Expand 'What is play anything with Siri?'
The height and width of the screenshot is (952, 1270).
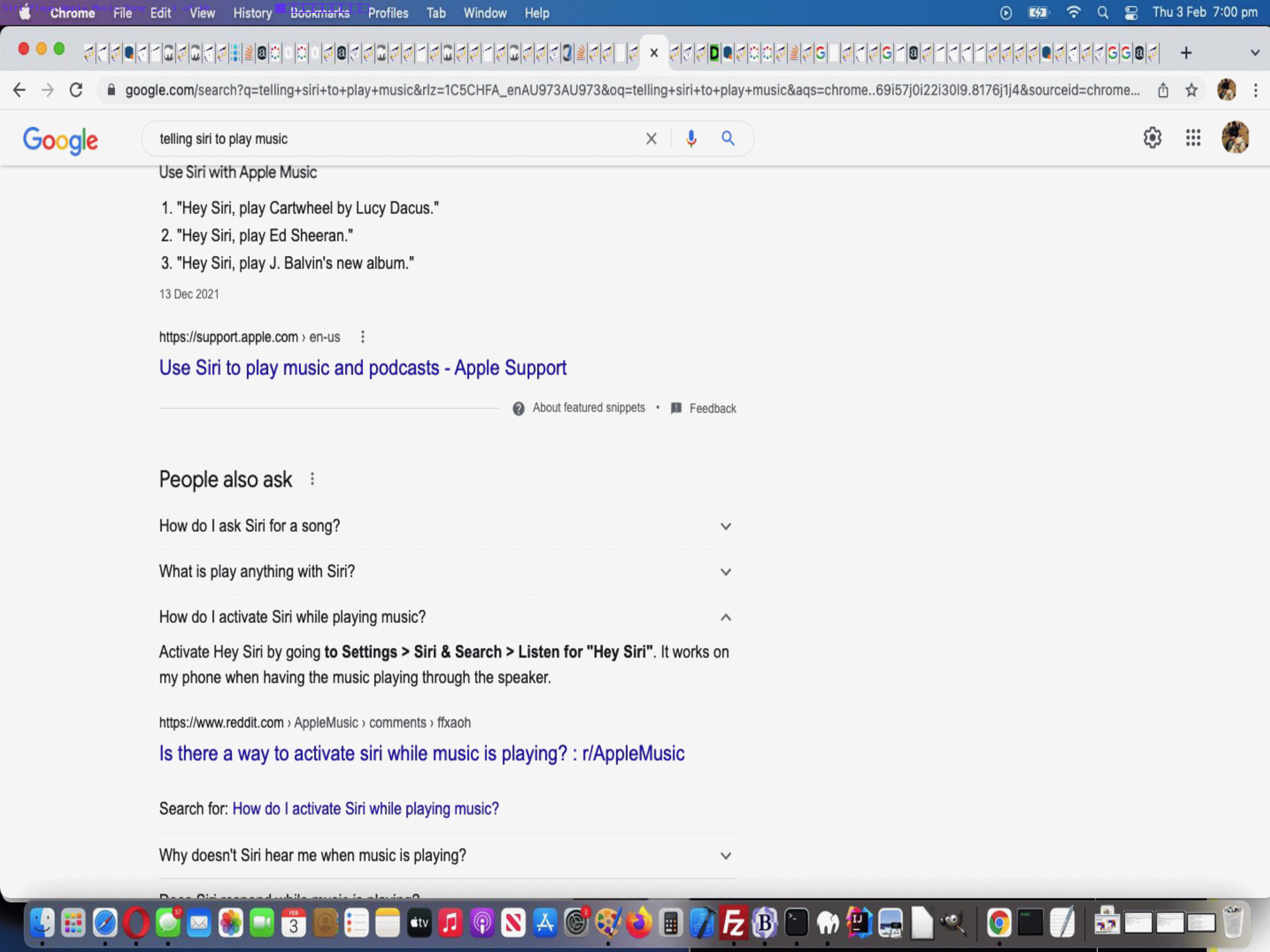pyautogui.click(x=447, y=572)
